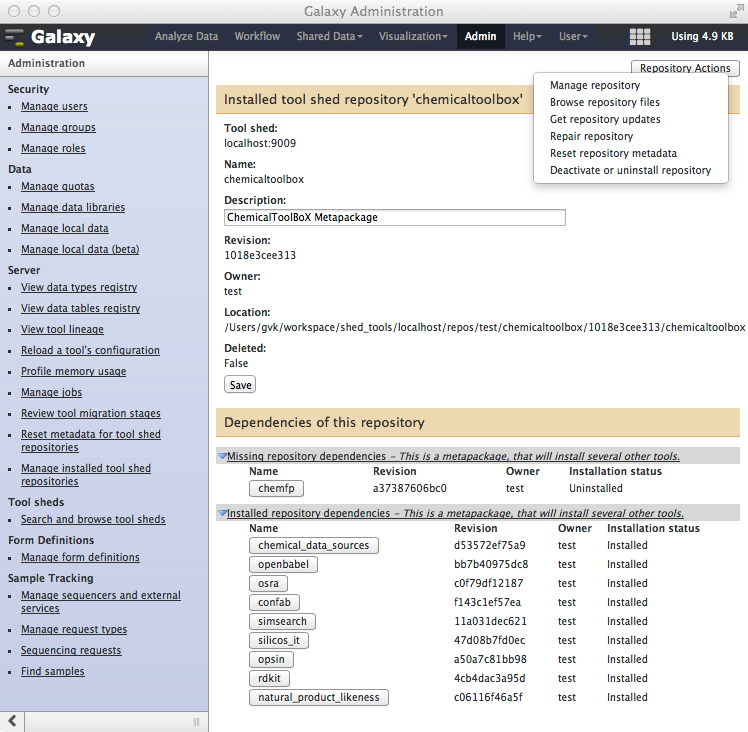Choose Browse repository files menu entry
The height and width of the screenshot is (732, 748).
604,102
